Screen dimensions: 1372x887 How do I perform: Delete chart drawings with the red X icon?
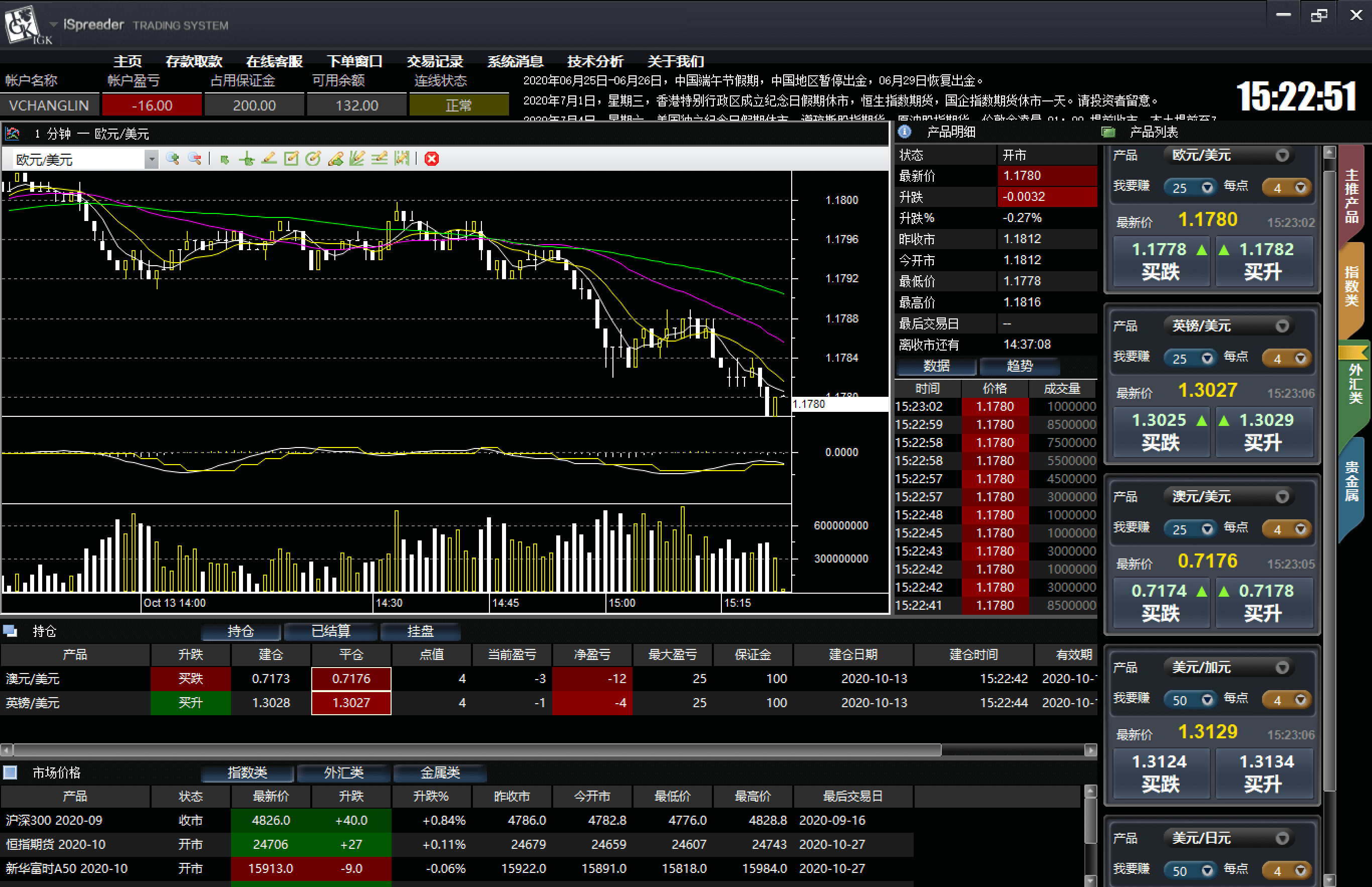pyautogui.click(x=432, y=158)
